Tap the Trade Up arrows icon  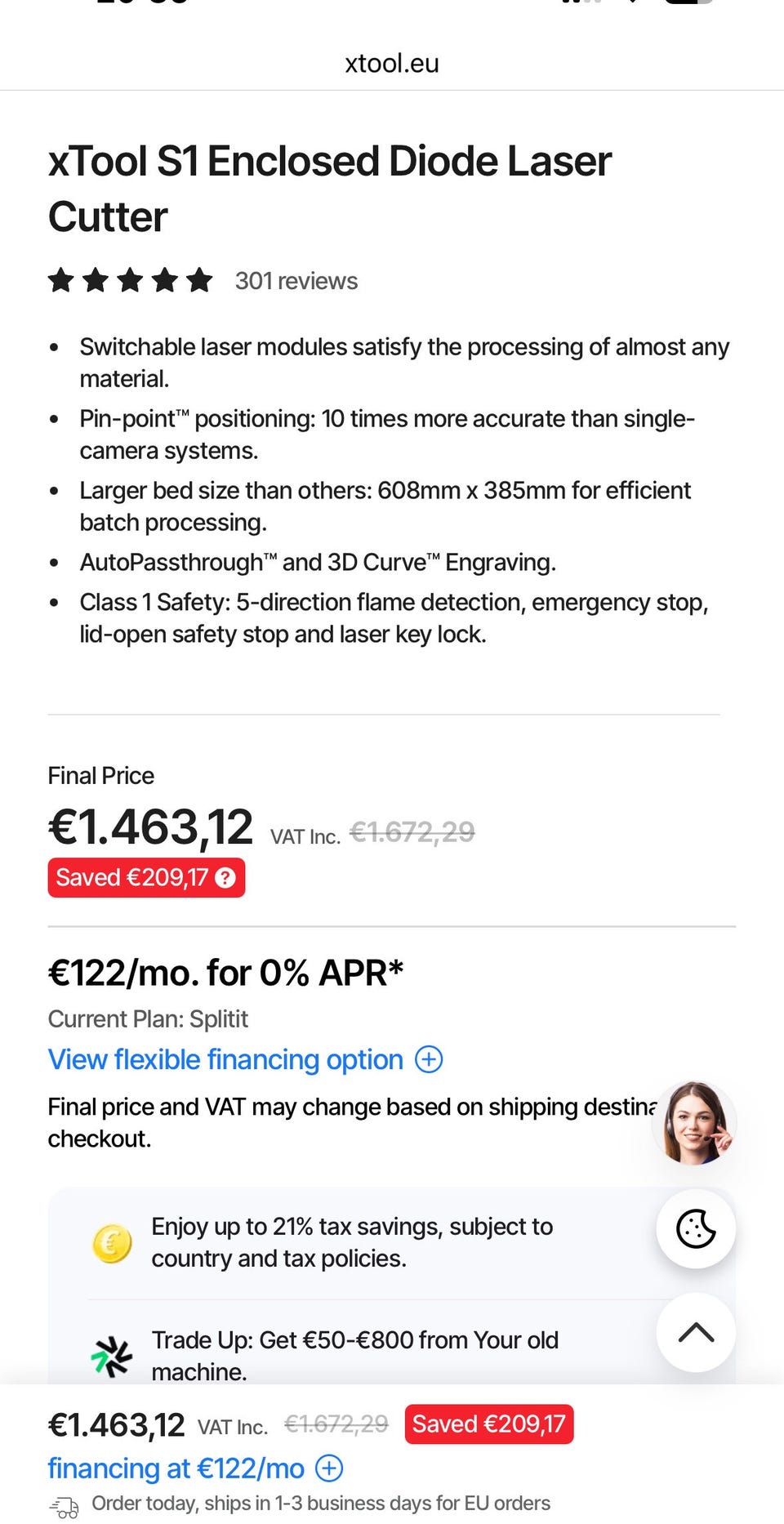(x=112, y=1357)
